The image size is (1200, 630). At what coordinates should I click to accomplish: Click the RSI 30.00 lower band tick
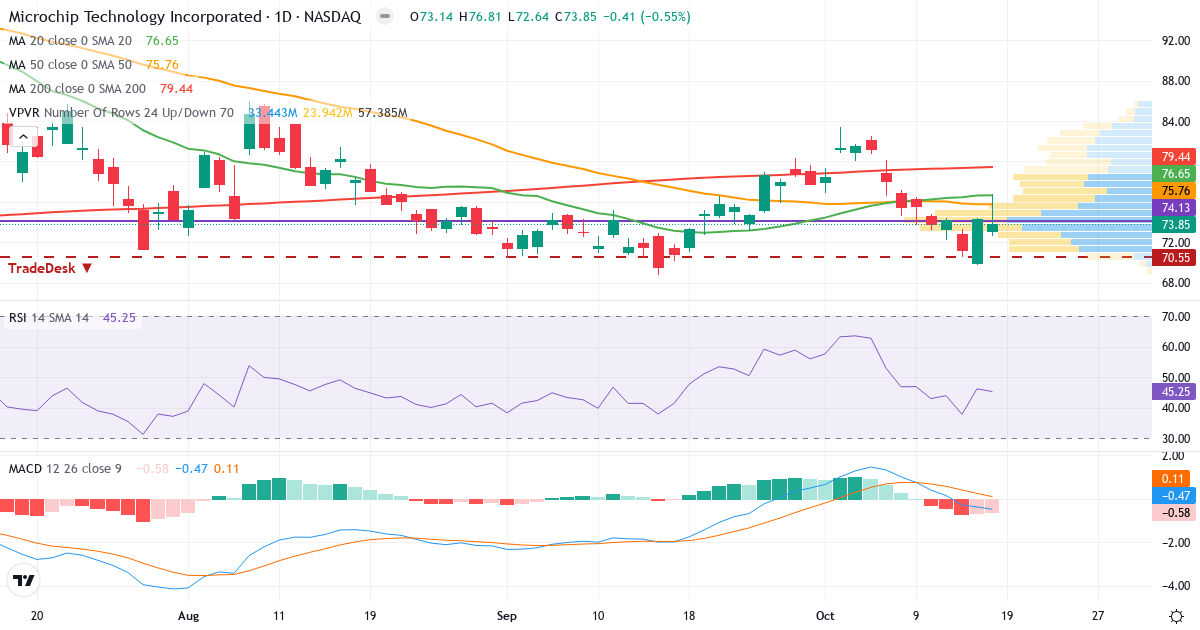point(1177,438)
